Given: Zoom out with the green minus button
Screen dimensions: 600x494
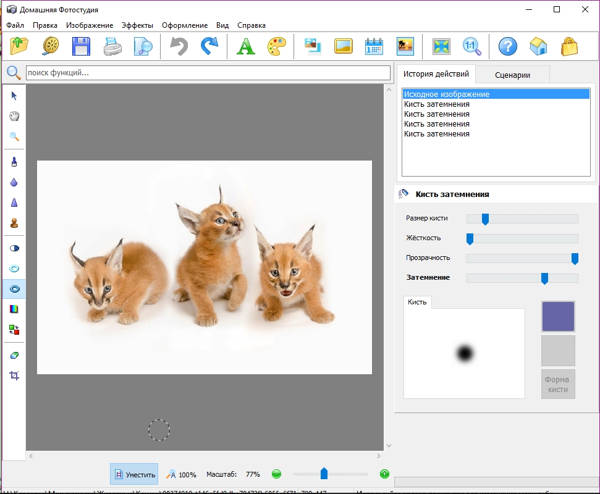Looking at the screenshot, I should point(276,474).
